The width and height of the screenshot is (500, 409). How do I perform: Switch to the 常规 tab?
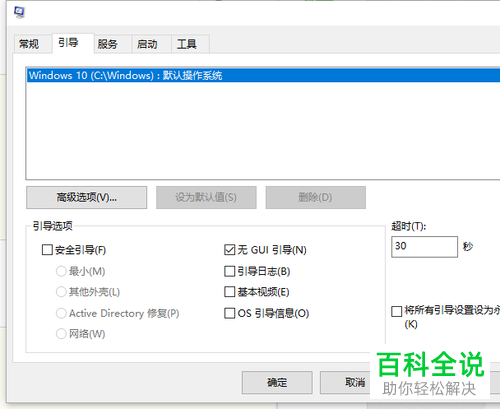pyautogui.click(x=33, y=44)
